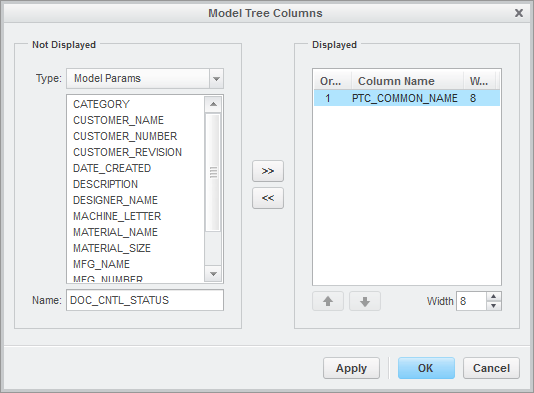534x393 pixels.
Task: Click the Column Name header
Action: pyautogui.click(x=407, y=81)
